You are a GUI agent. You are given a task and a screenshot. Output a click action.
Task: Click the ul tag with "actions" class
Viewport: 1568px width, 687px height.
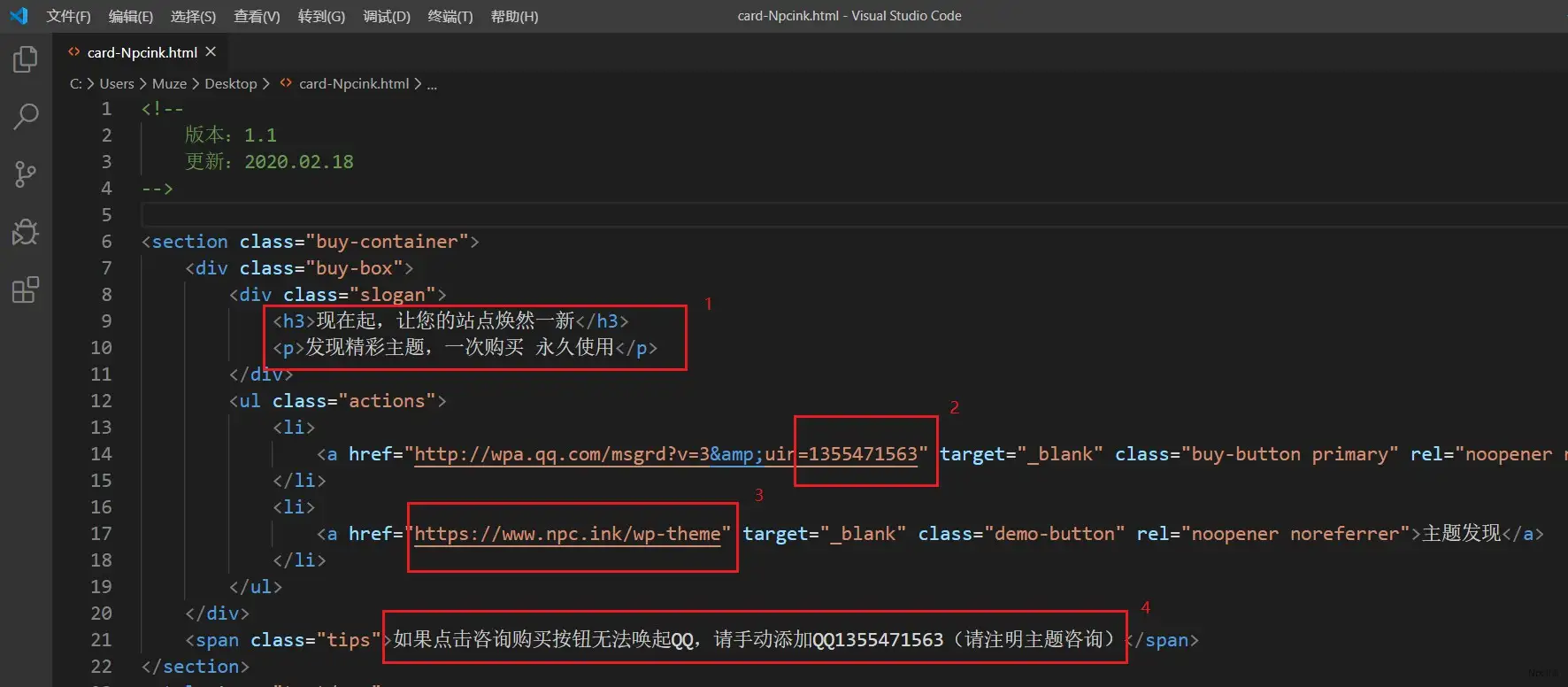point(337,401)
